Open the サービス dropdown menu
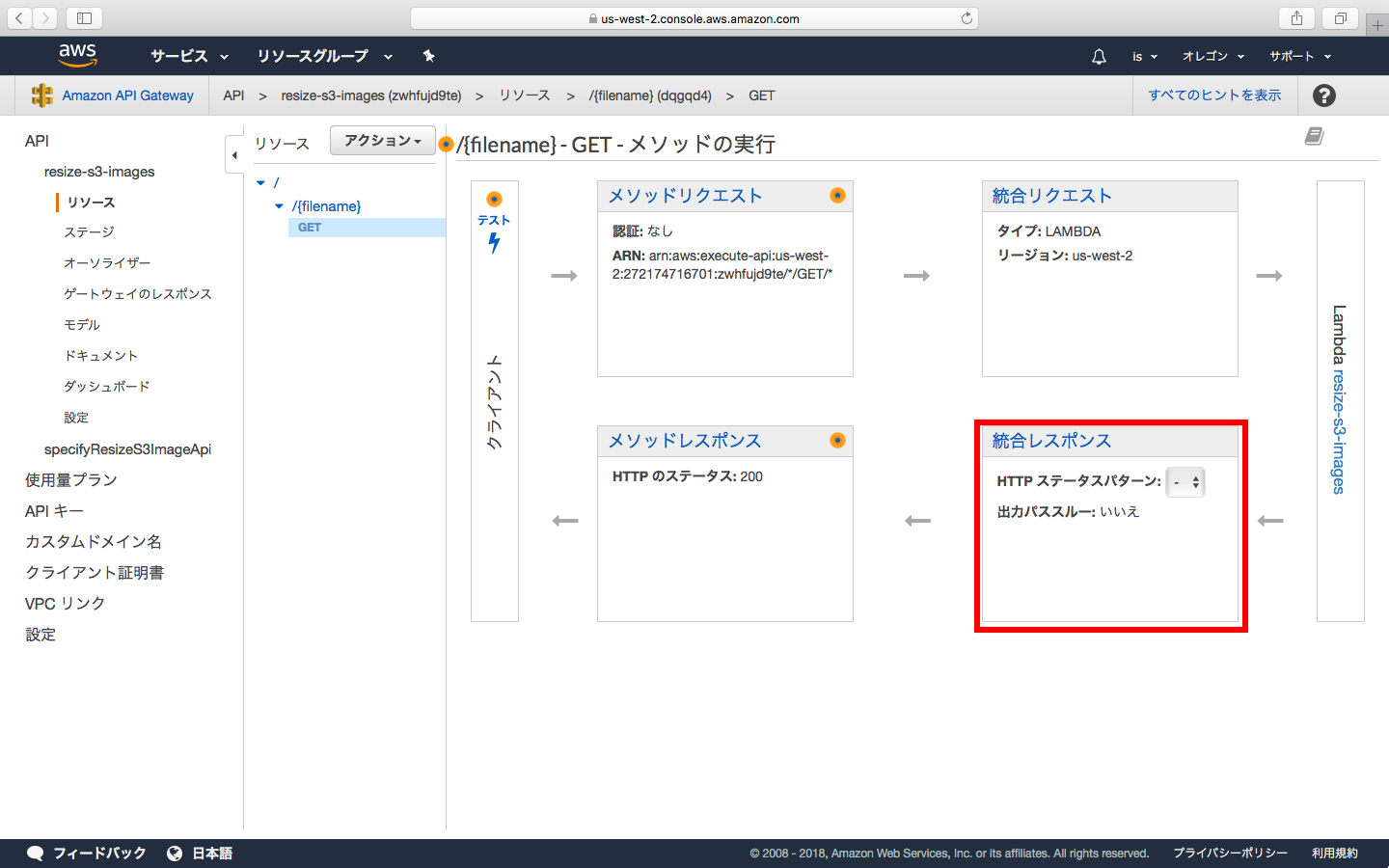Image resolution: width=1389 pixels, height=868 pixels. tap(189, 57)
